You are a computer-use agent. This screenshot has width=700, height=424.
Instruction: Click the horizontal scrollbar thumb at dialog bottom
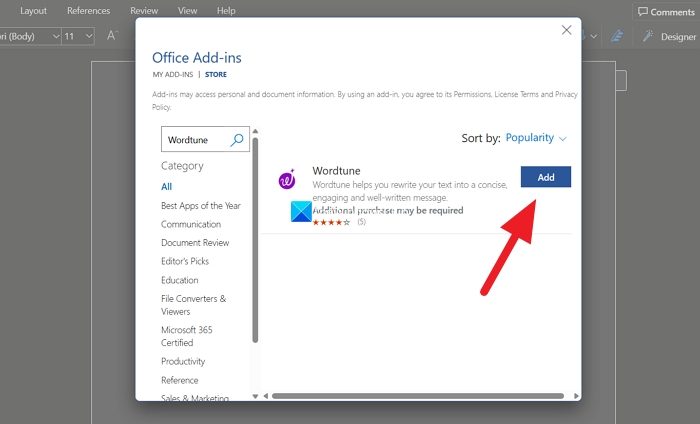418,396
